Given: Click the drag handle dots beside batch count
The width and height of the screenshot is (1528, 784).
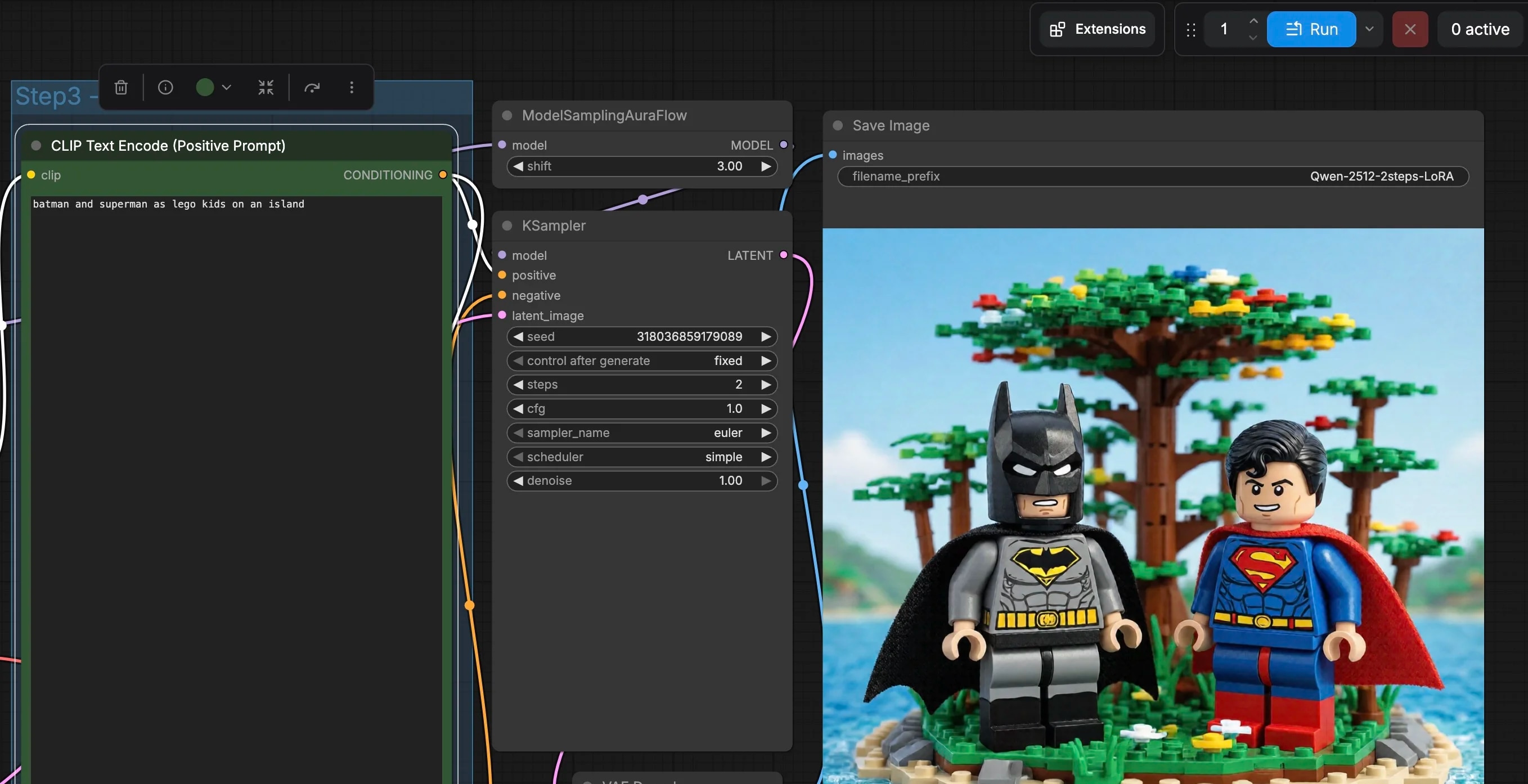Looking at the screenshot, I should tap(1191, 30).
